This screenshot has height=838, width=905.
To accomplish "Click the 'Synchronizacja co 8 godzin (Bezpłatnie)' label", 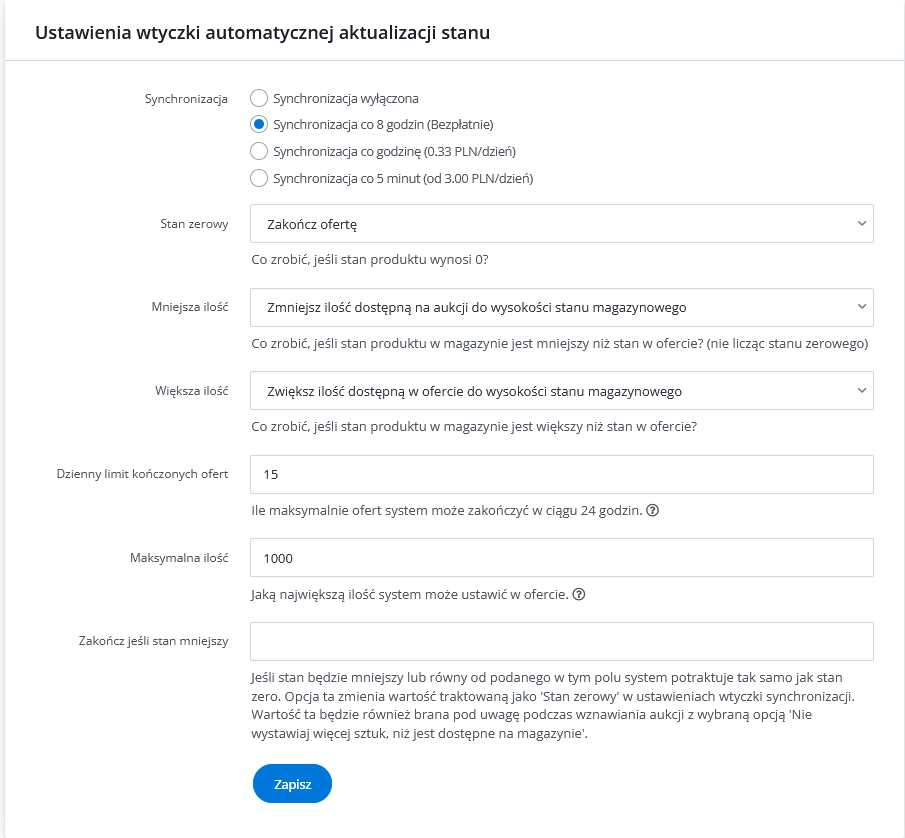I will 383,125.
